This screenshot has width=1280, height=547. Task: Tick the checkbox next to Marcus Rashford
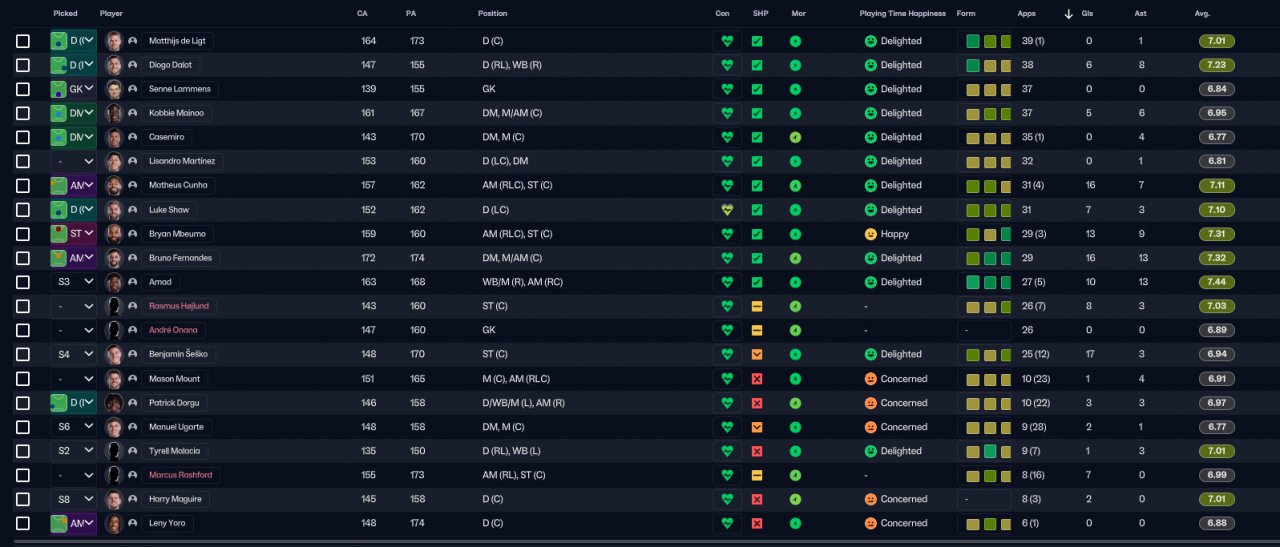[23, 475]
